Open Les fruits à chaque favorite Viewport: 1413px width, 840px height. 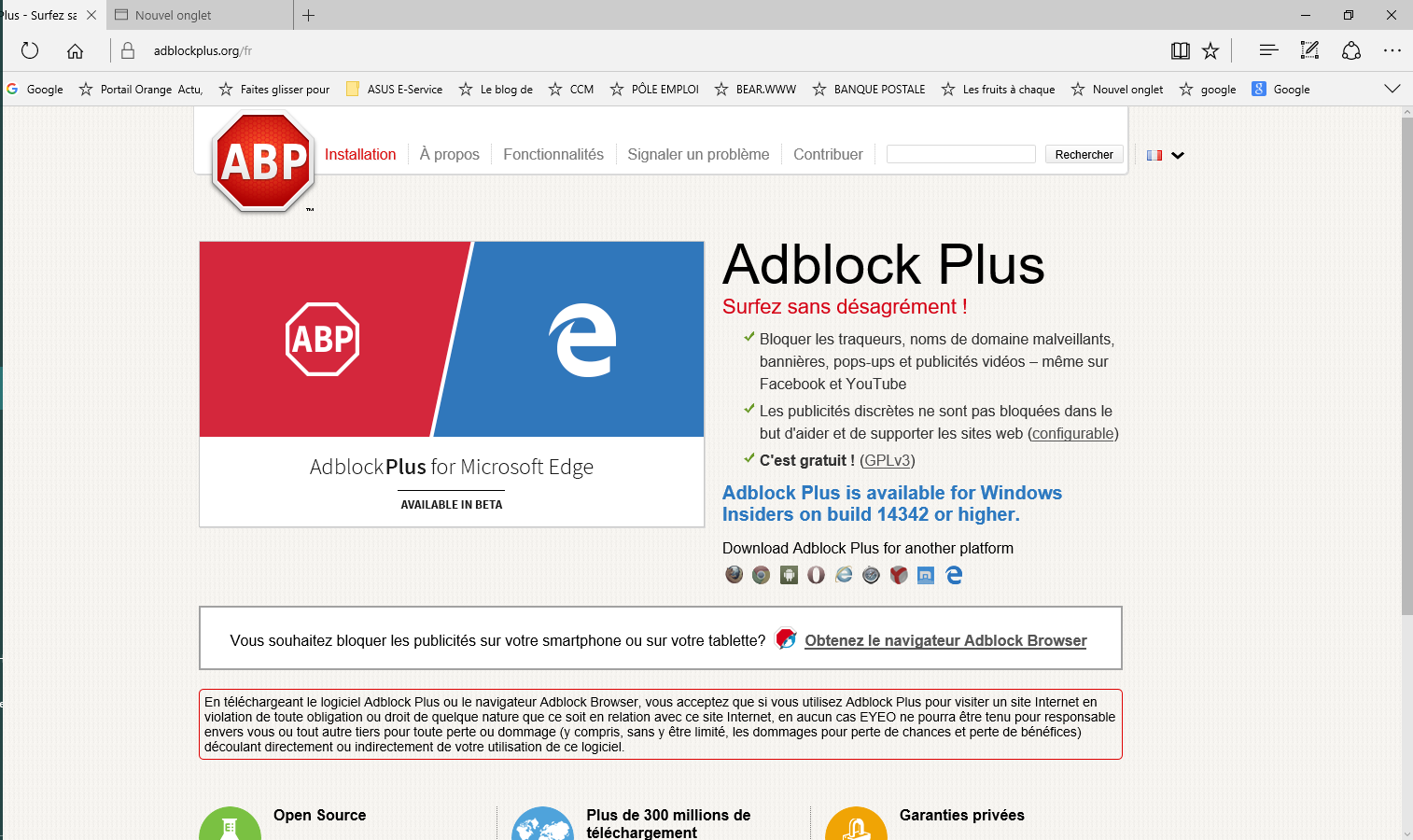[999, 90]
